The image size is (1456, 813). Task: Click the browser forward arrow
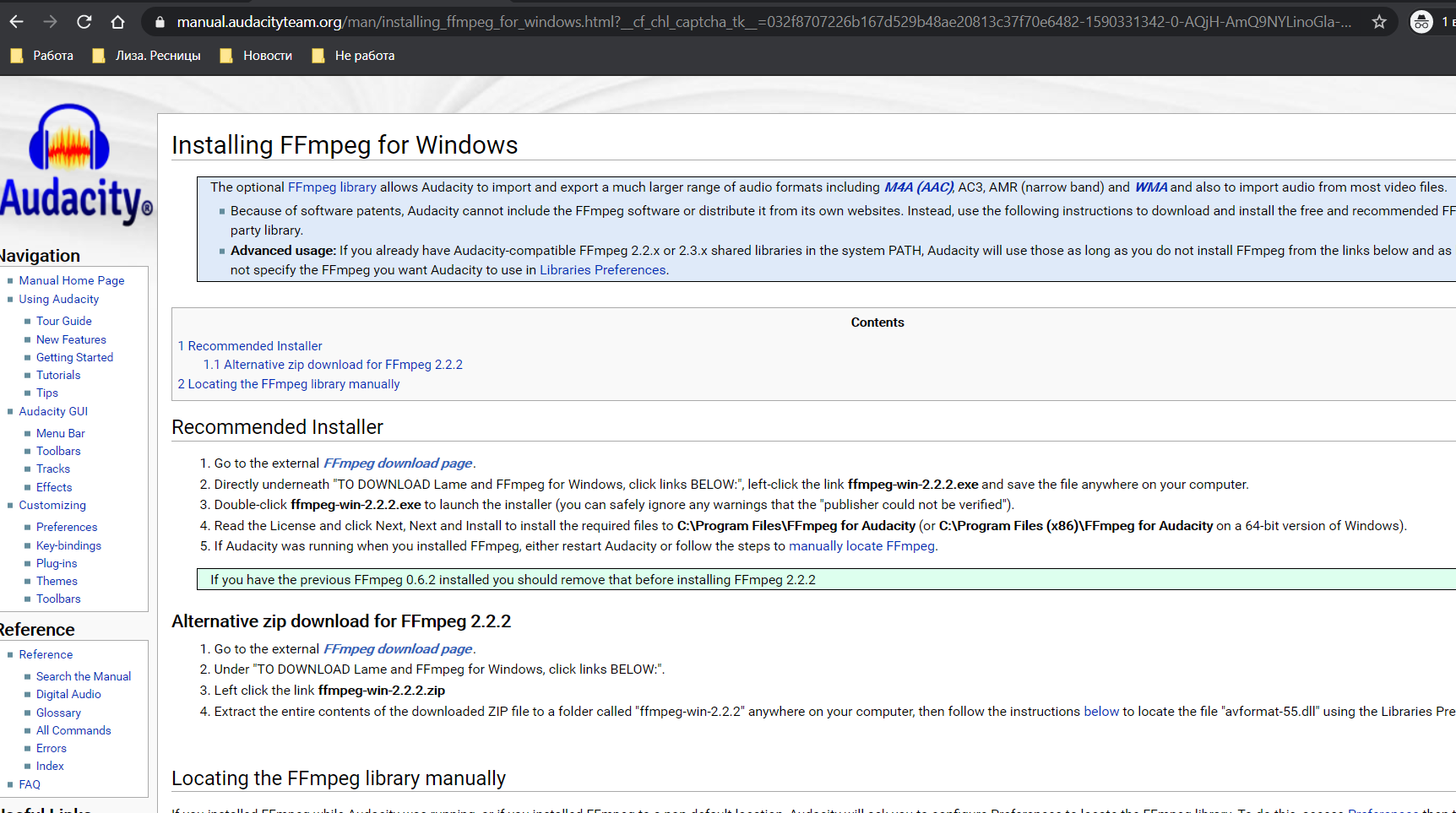[50, 22]
